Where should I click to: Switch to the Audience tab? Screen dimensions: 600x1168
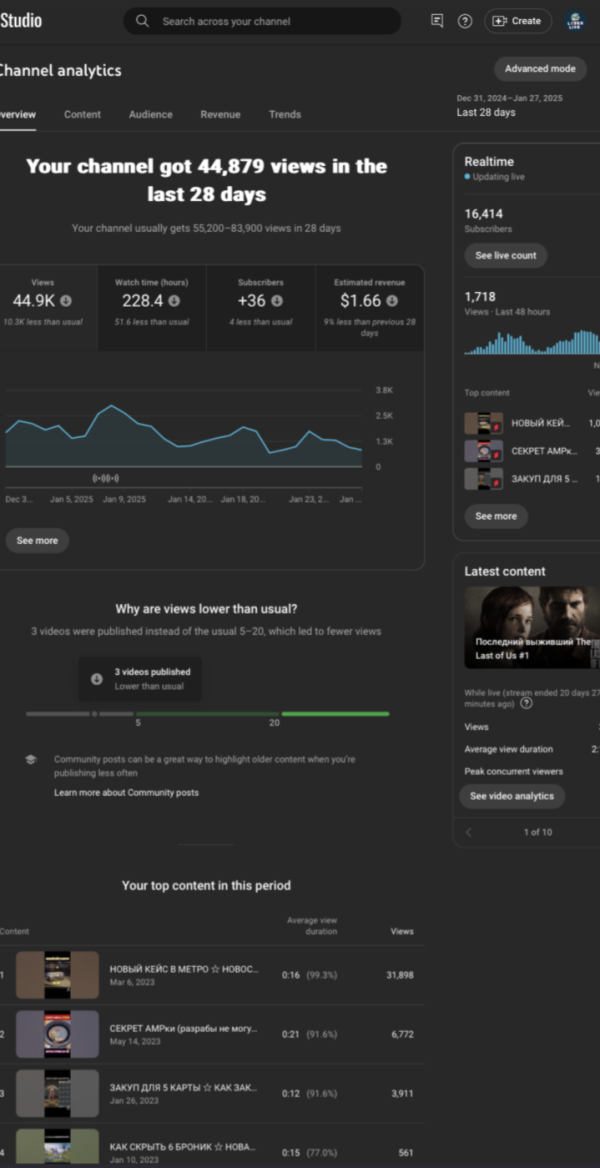[x=150, y=115]
